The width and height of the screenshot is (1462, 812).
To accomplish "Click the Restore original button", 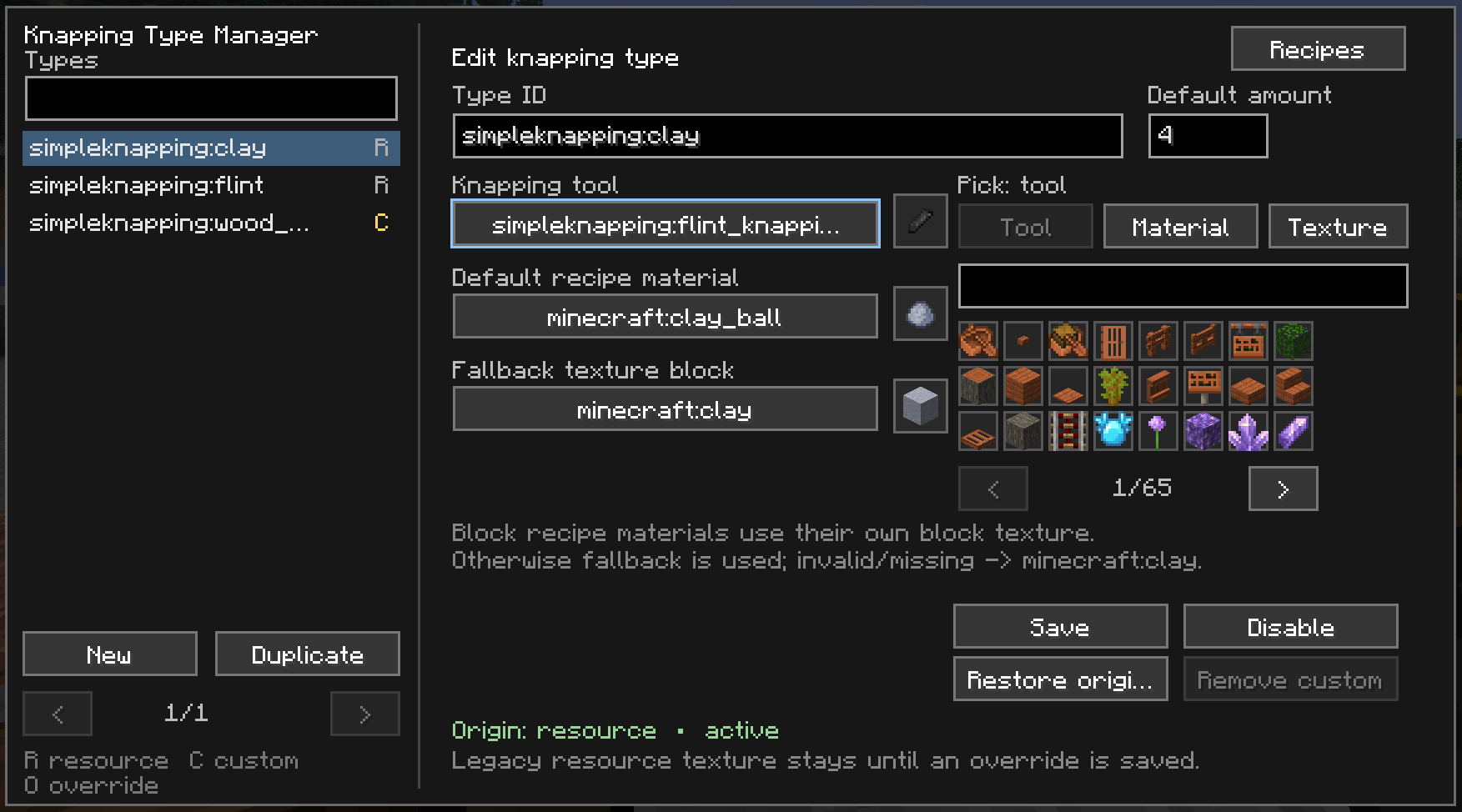I will click(x=1061, y=679).
